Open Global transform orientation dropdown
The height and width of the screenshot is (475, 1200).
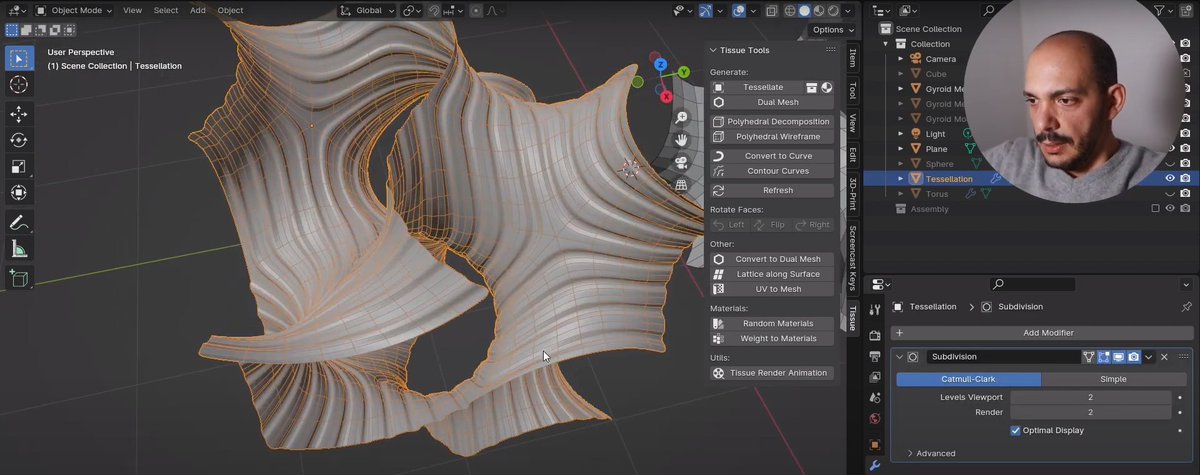pyautogui.click(x=368, y=10)
